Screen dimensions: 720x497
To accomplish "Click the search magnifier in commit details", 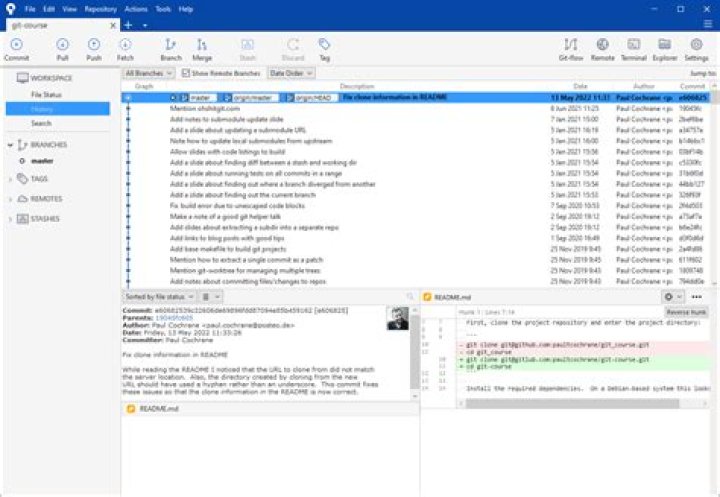I will pos(410,297).
